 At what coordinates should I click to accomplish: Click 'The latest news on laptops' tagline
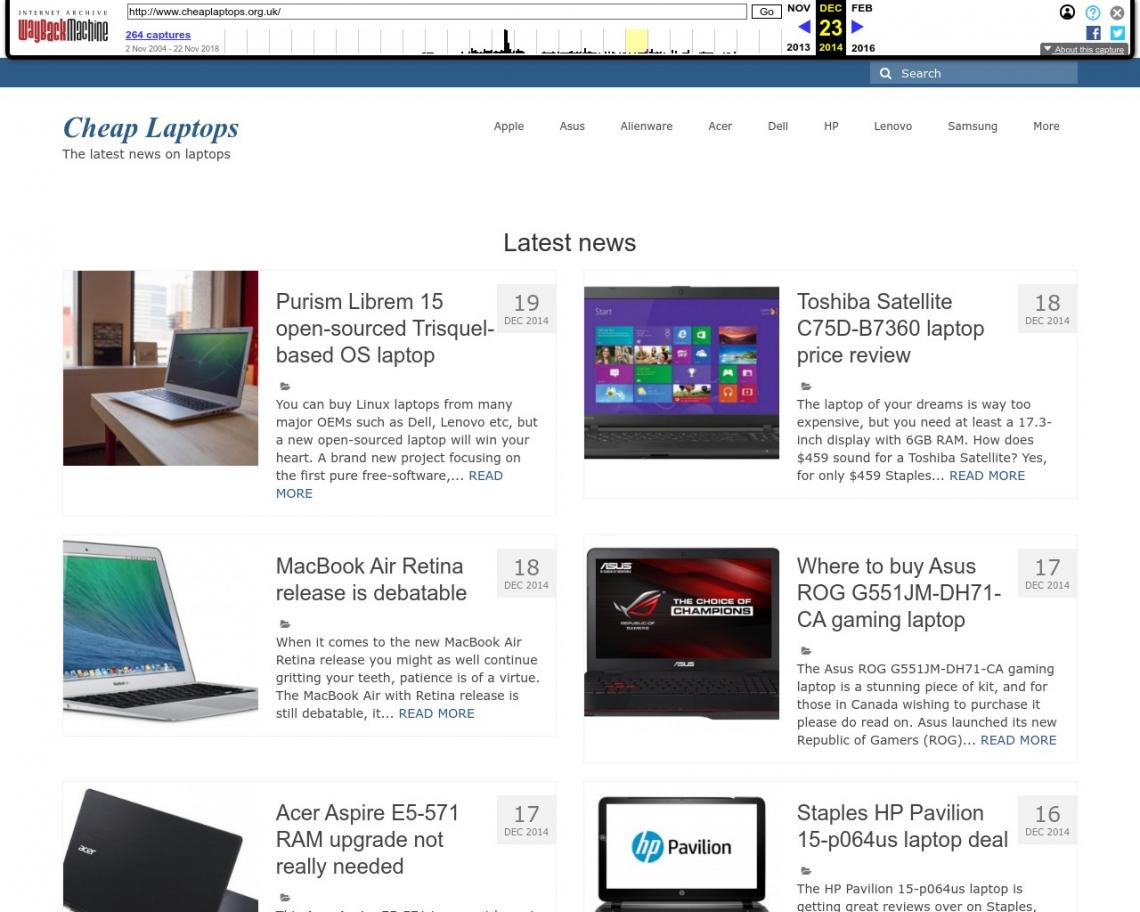click(x=146, y=154)
